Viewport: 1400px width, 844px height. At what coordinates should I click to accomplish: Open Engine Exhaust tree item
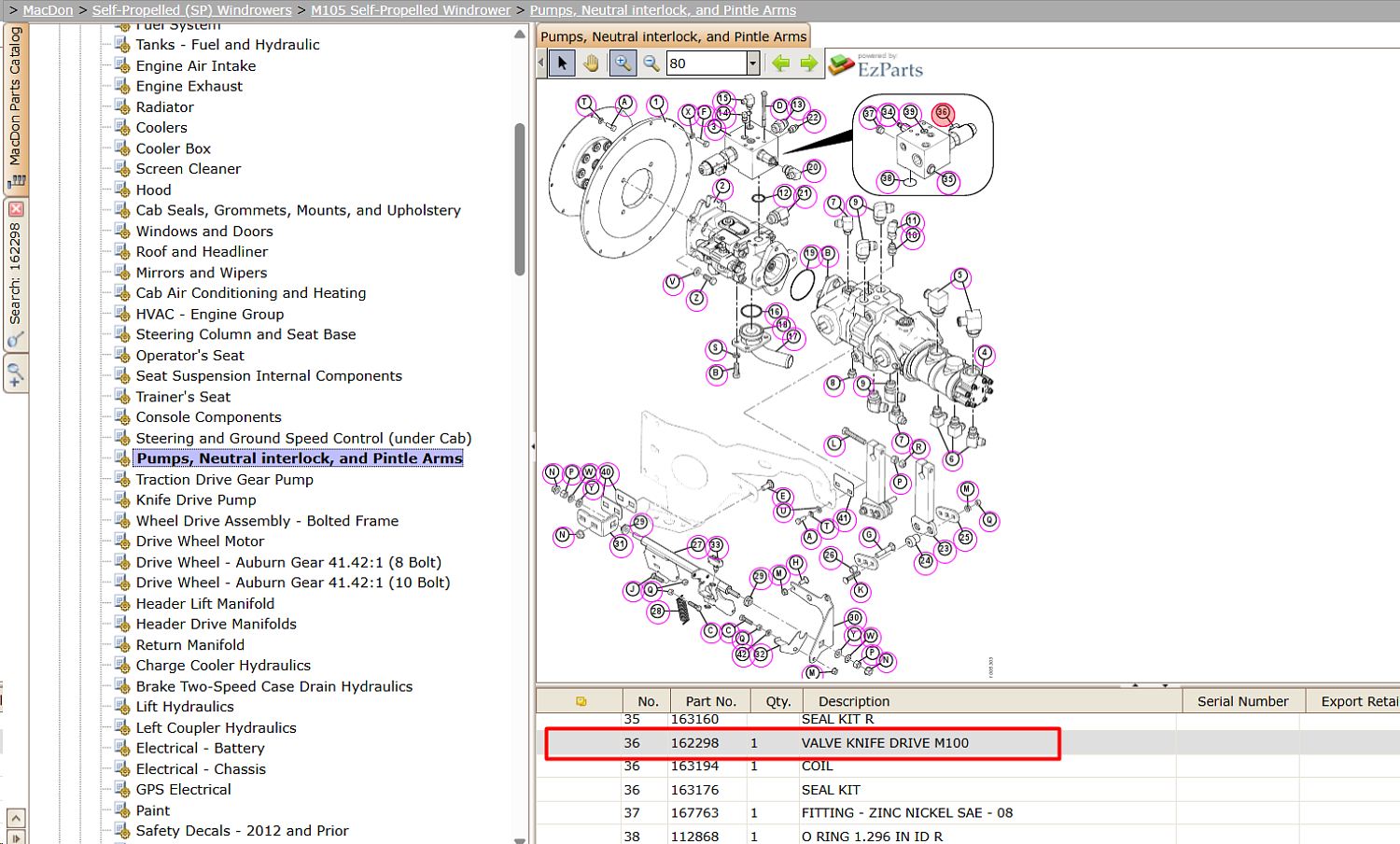pyautogui.click(x=189, y=86)
